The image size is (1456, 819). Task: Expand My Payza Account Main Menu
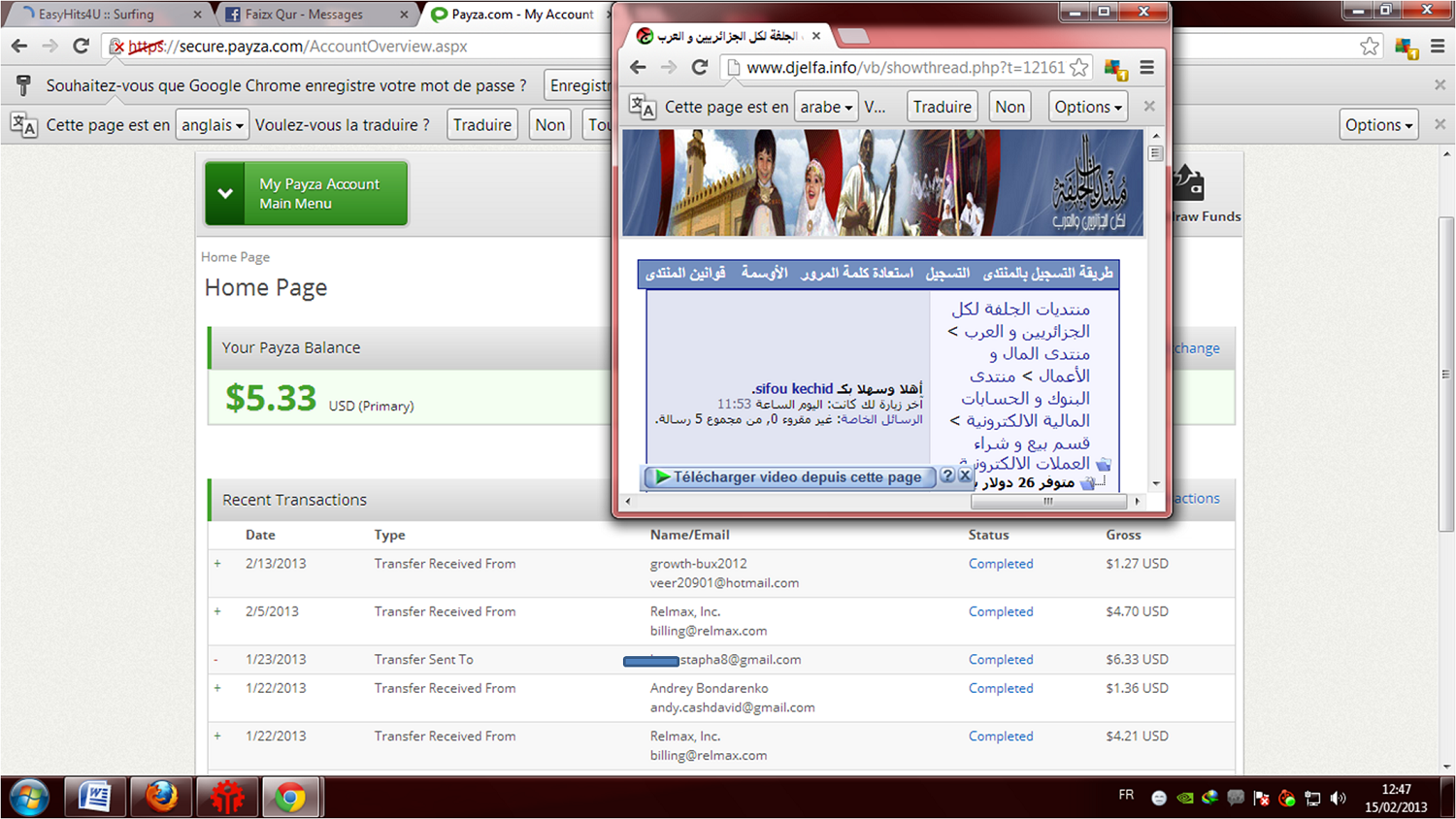click(306, 193)
